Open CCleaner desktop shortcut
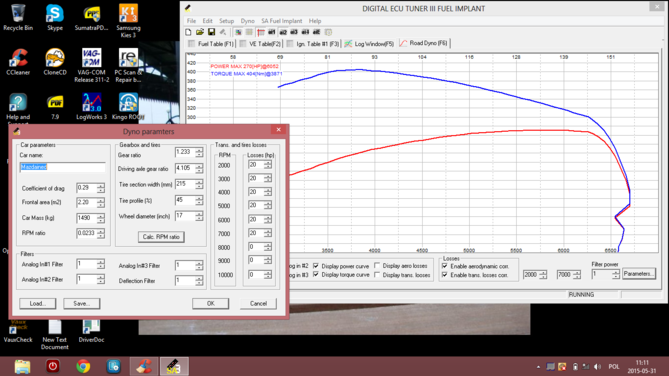669x376 pixels. coord(18,62)
